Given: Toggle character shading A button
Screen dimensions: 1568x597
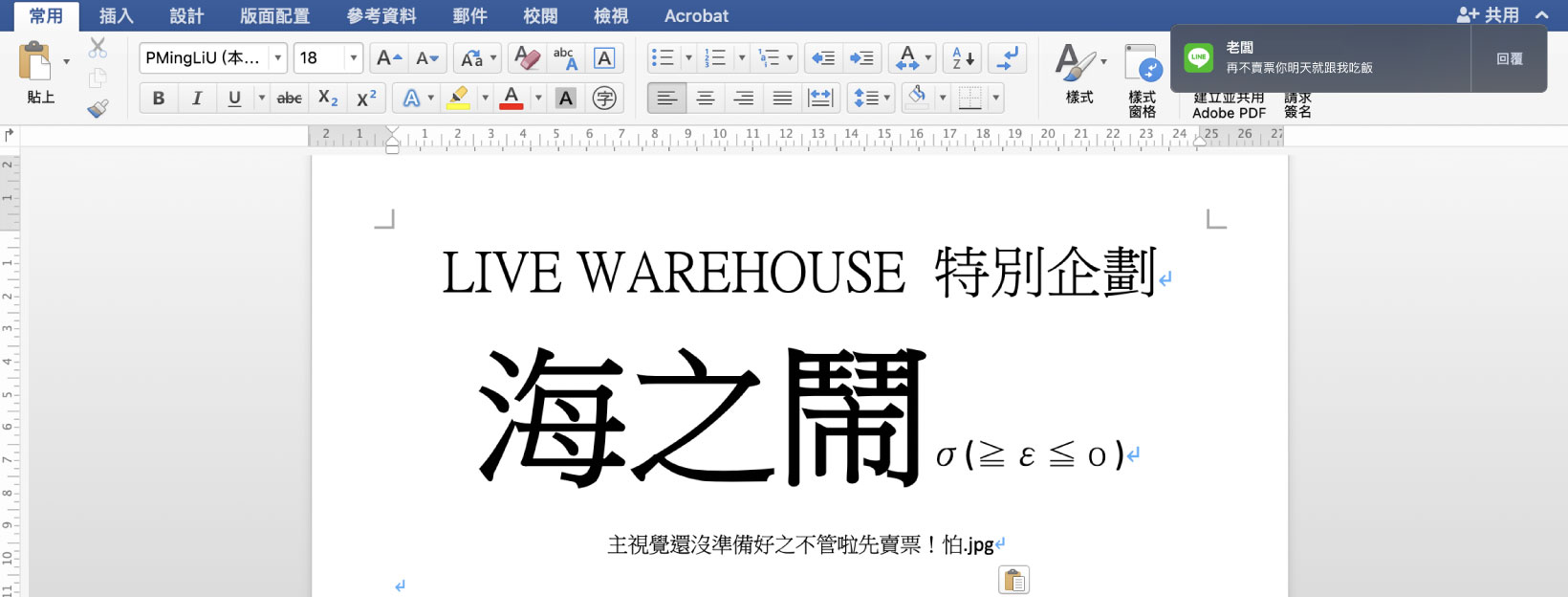Looking at the screenshot, I should pos(566,98).
